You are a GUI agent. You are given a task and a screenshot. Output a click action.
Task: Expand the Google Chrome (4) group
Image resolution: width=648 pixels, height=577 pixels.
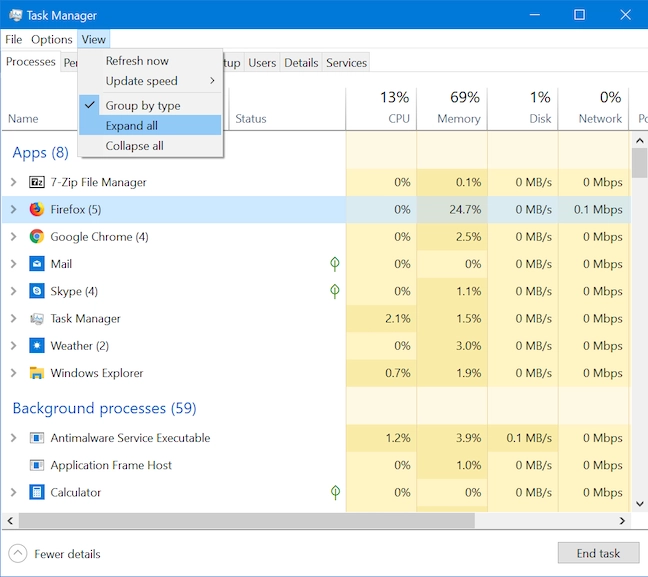tap(13, 237)
